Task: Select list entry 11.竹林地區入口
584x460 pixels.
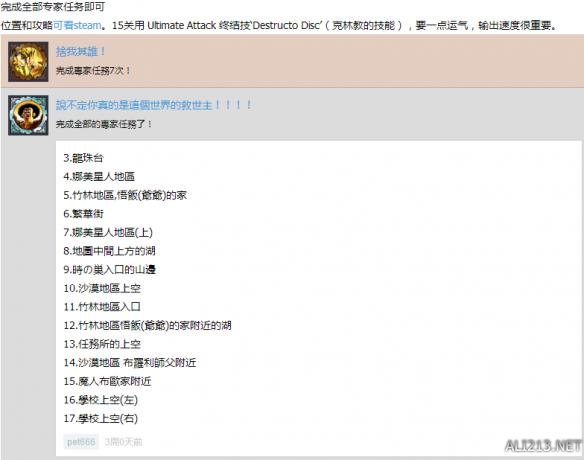Action: click(102, 307)
